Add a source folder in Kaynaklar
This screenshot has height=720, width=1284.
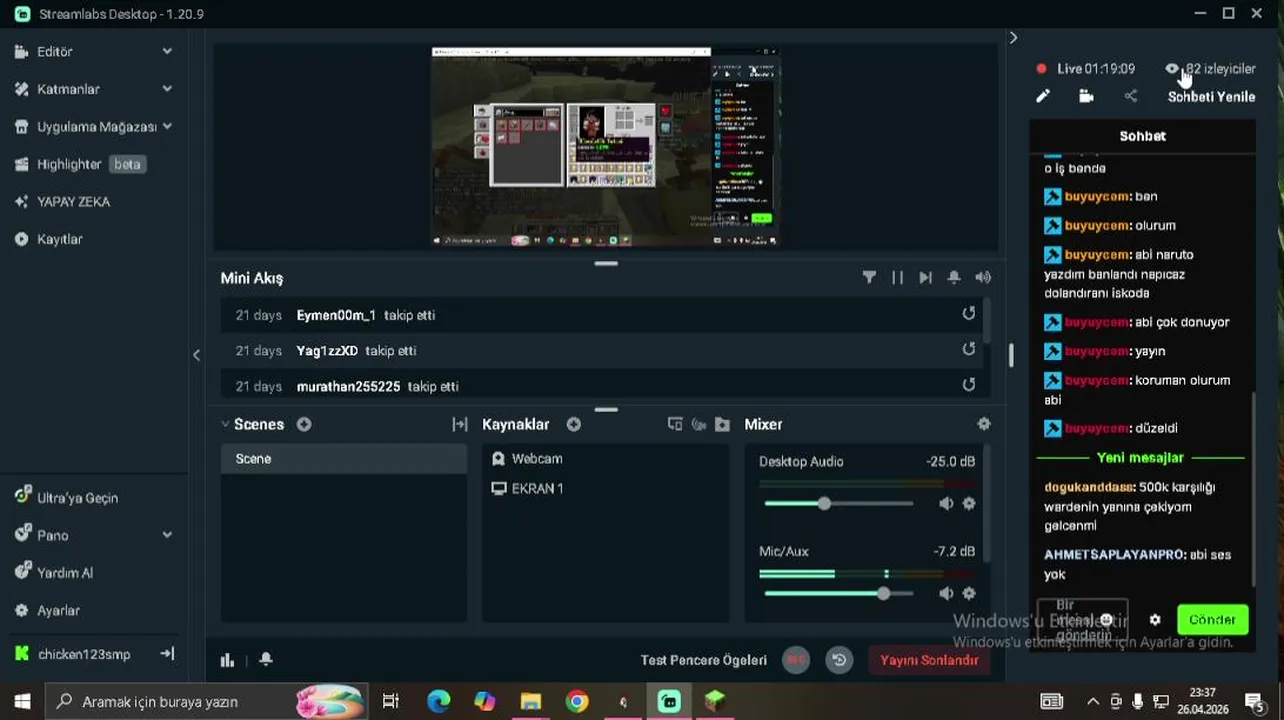(x=722, y=424)
